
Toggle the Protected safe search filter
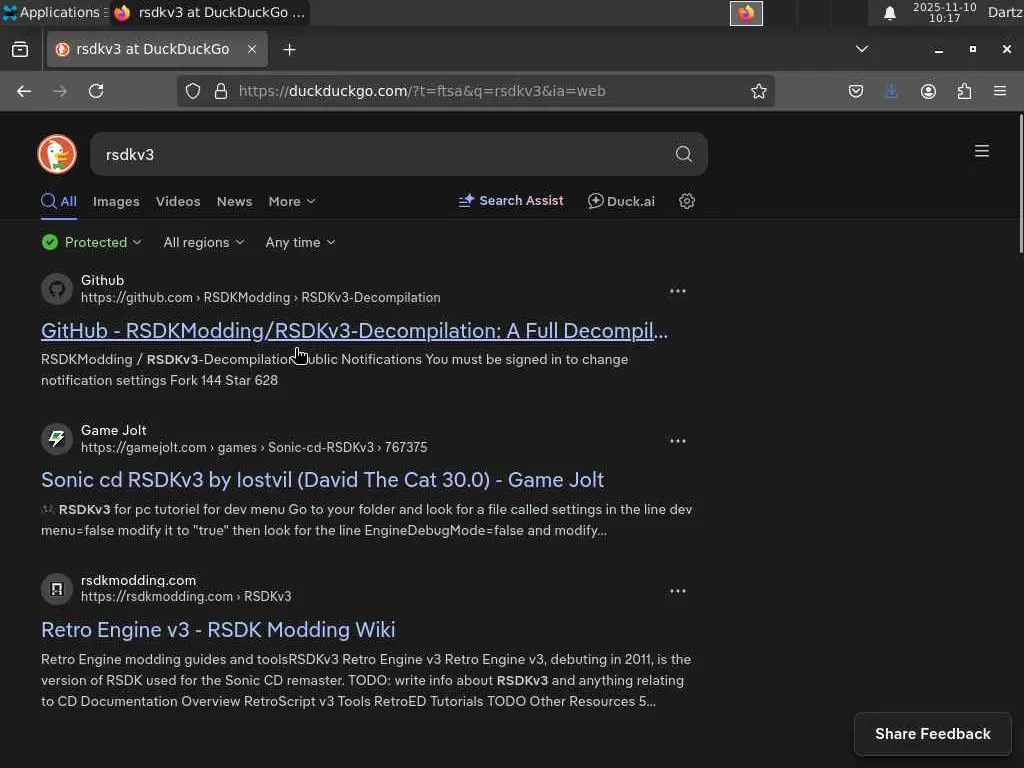(x=92, y=242)
